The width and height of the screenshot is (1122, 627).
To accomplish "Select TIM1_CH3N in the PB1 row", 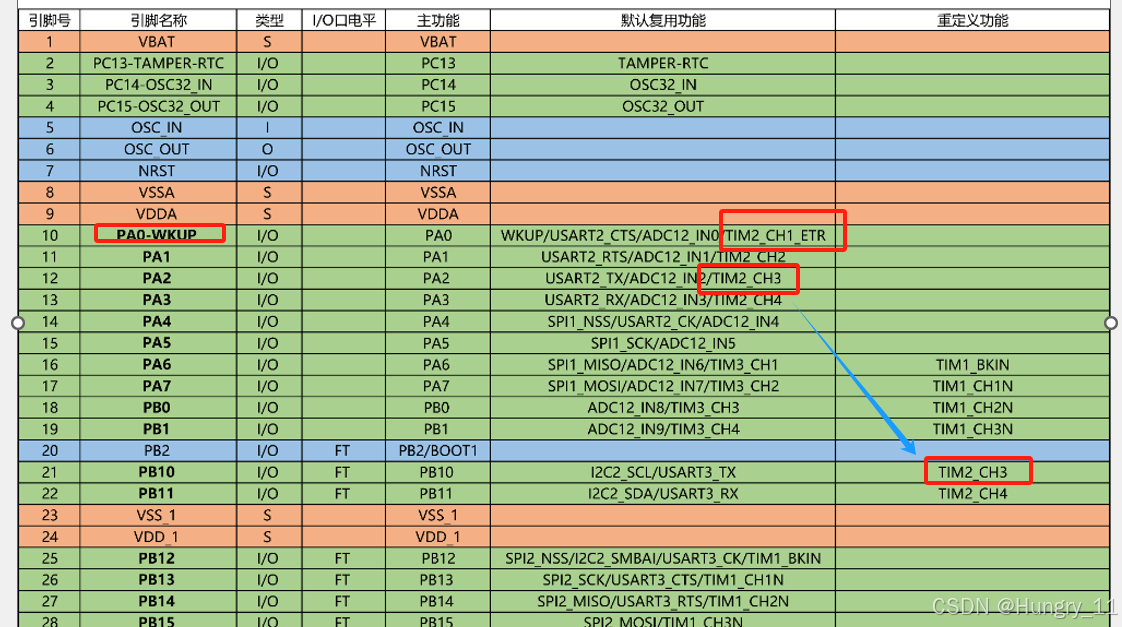I will pyautogui.click(x=972, y=429).
